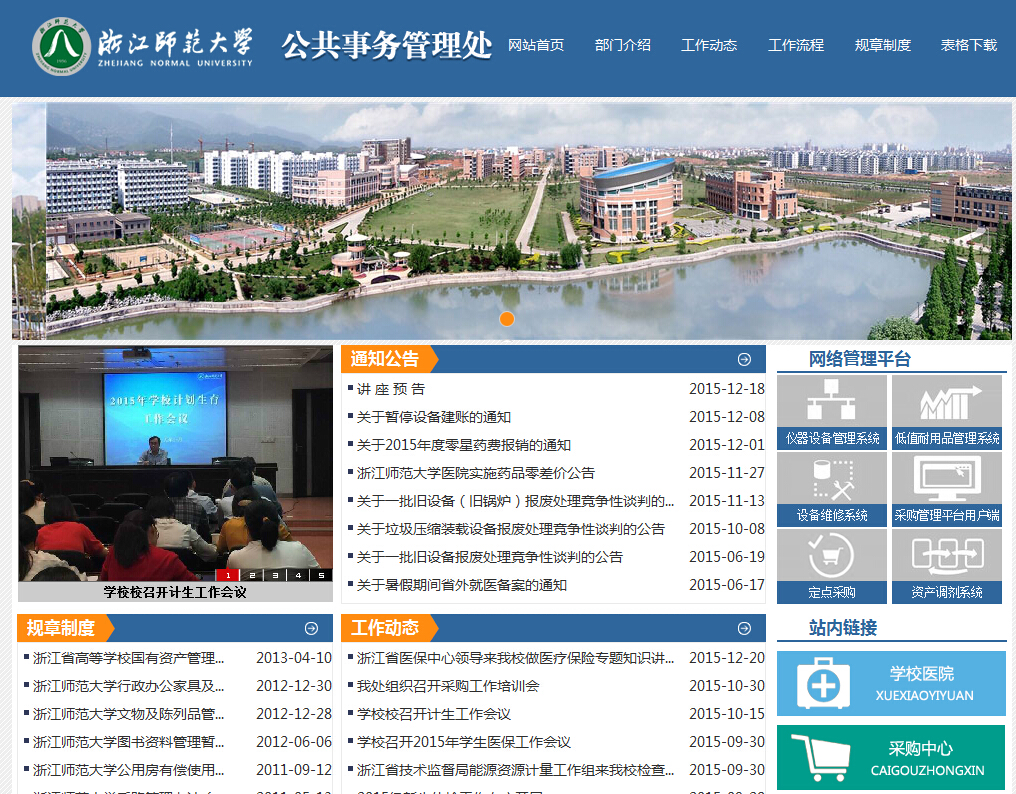Open the 讲 座 预 告 notice link
The width and height of the screenshot is (1016, 794).
tap(391, 389)
